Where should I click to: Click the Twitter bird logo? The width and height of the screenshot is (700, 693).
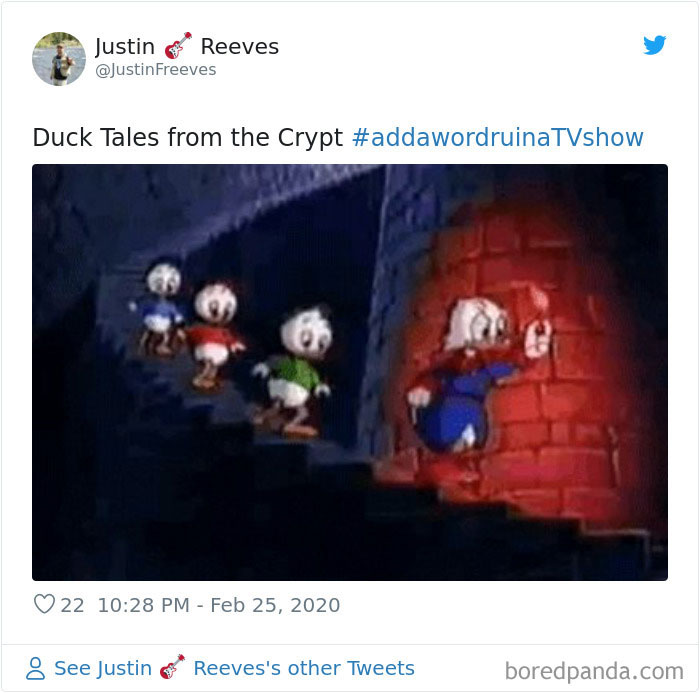(x=654, y=45)
